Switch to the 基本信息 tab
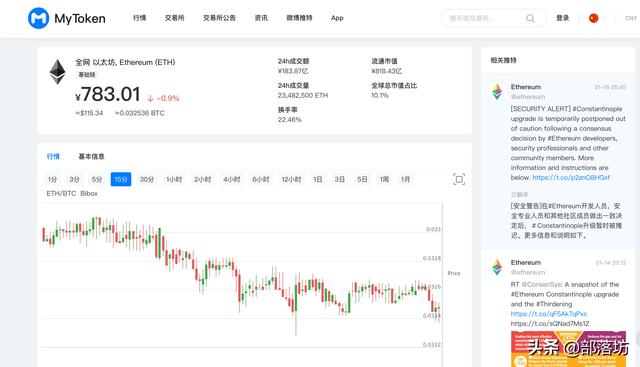Viewport: 640px width, 367px height. tap(91, 156)
